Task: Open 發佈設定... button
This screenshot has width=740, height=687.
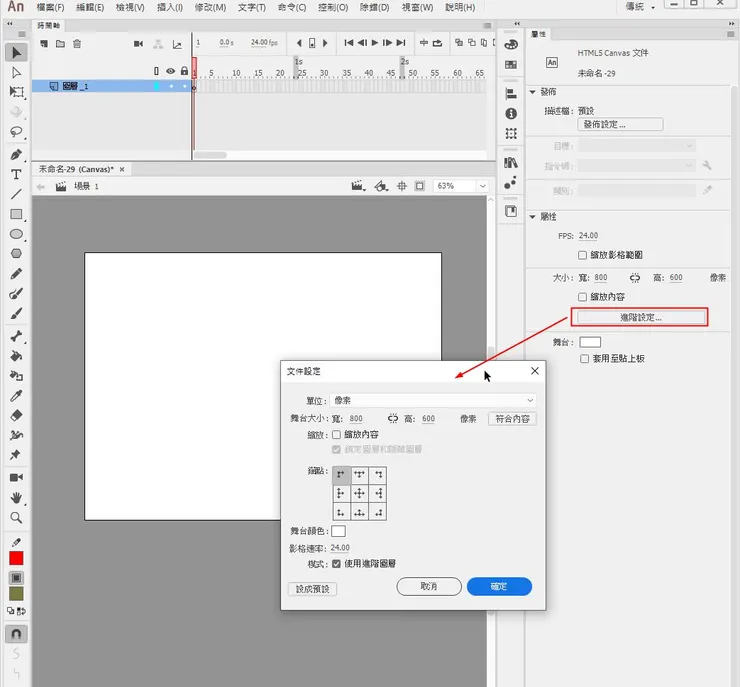Action: tap(620, 125)
